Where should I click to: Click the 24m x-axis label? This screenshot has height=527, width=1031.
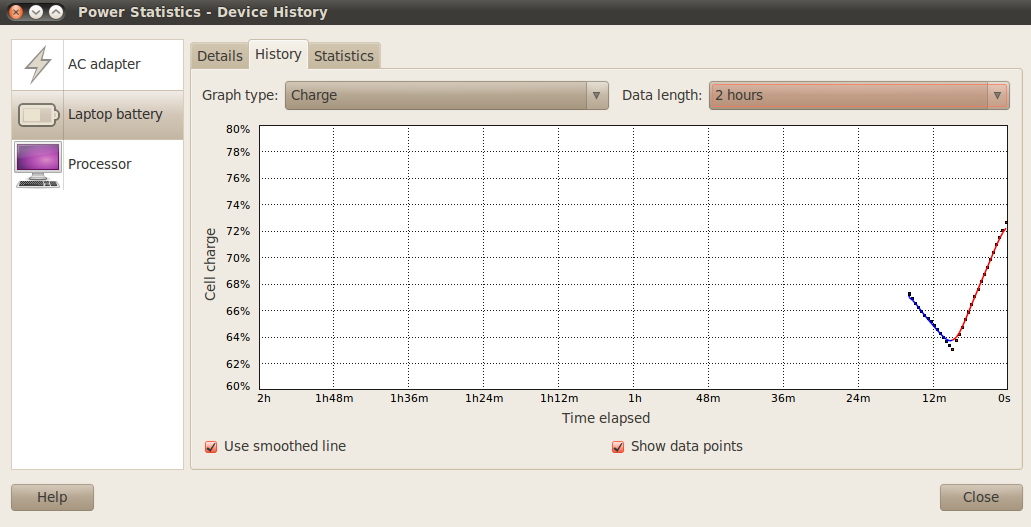click(x=858, y=398)
